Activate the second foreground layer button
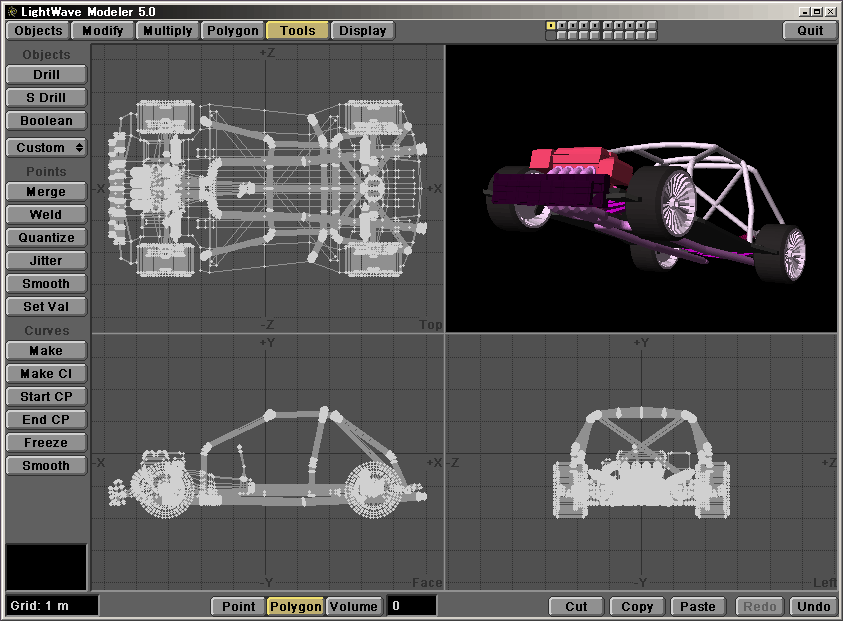This screenshot has width=843, height=621. tap(561, 25)
